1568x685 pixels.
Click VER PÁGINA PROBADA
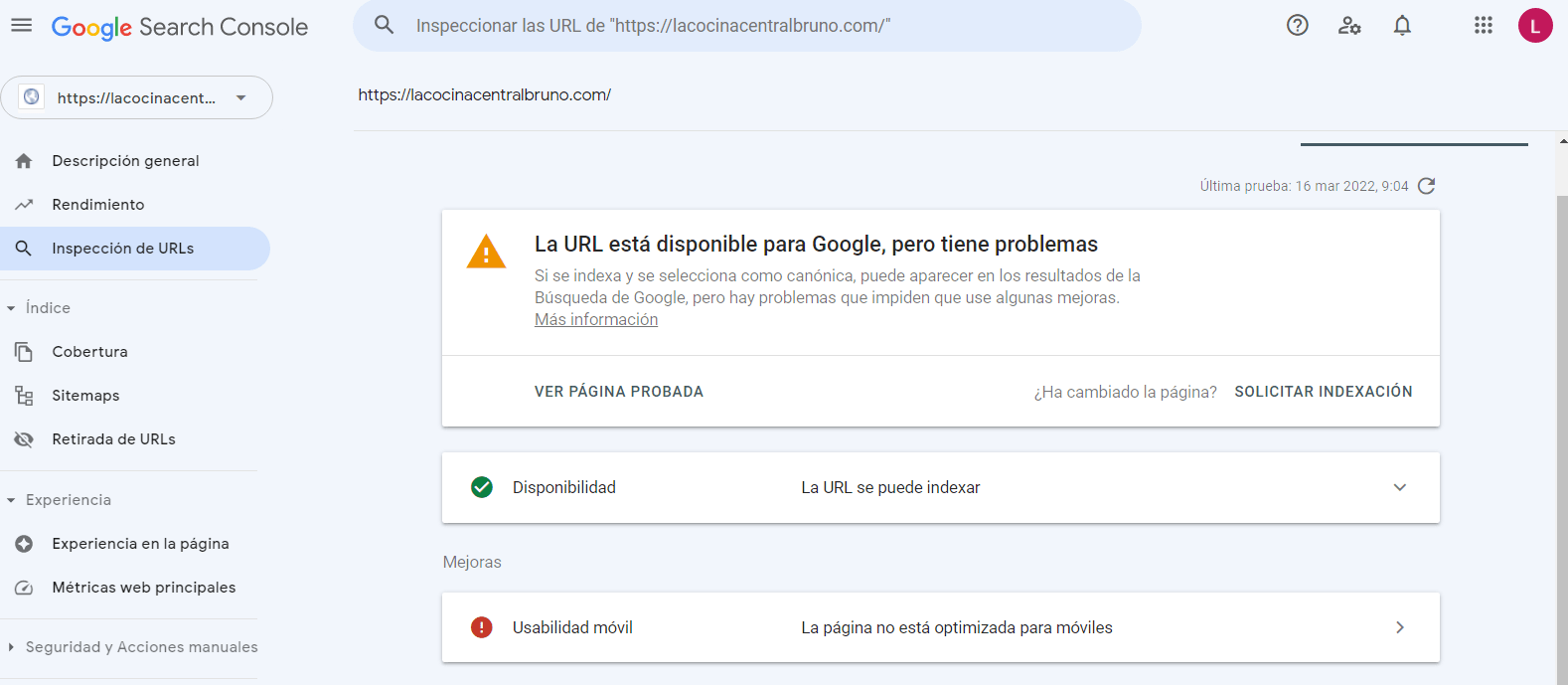pyautogui.click(x=619, y=392)
